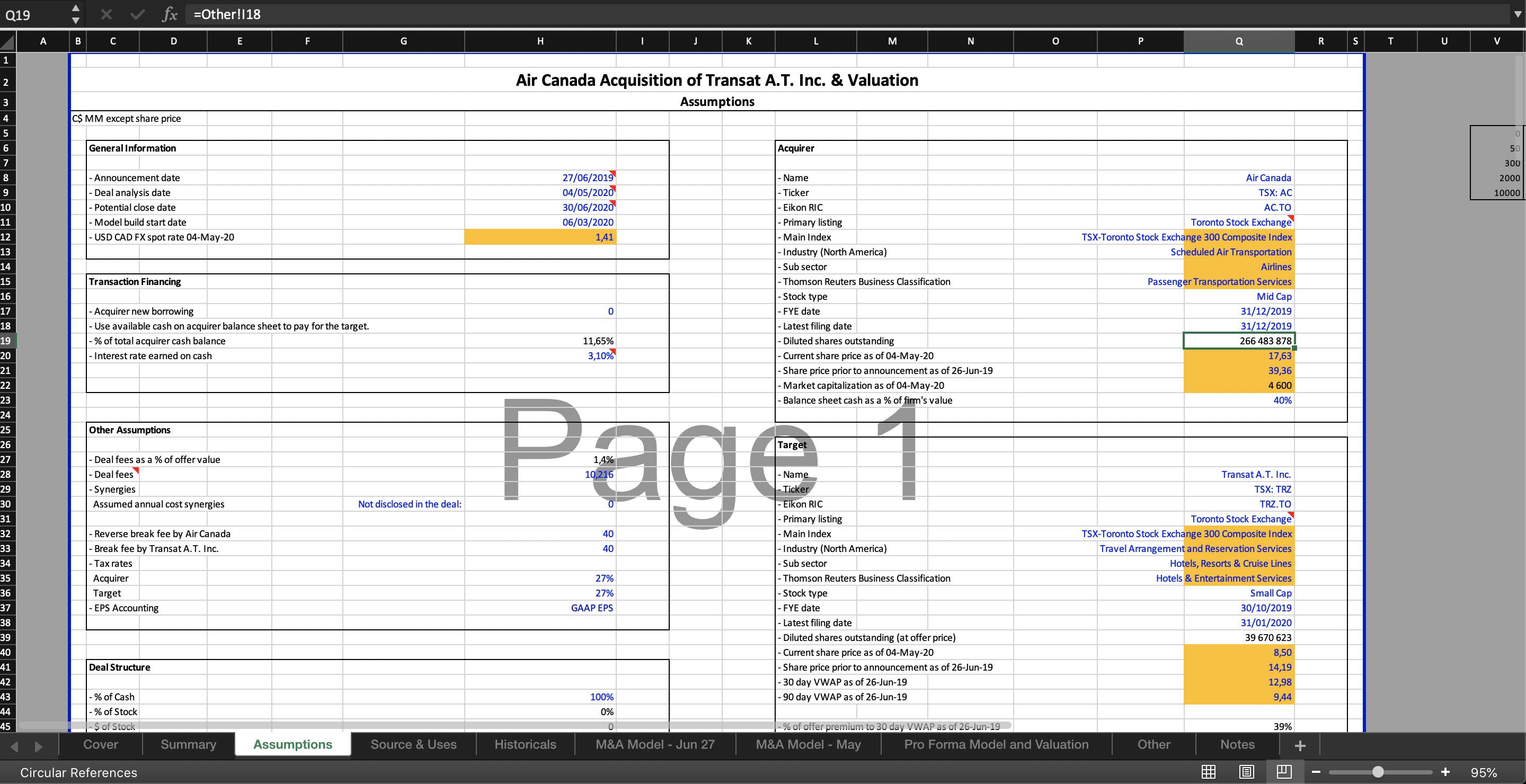Viewport: 1526px width, 784px height.
Task: Select Deal fees value 10,216
Action: 540,474
